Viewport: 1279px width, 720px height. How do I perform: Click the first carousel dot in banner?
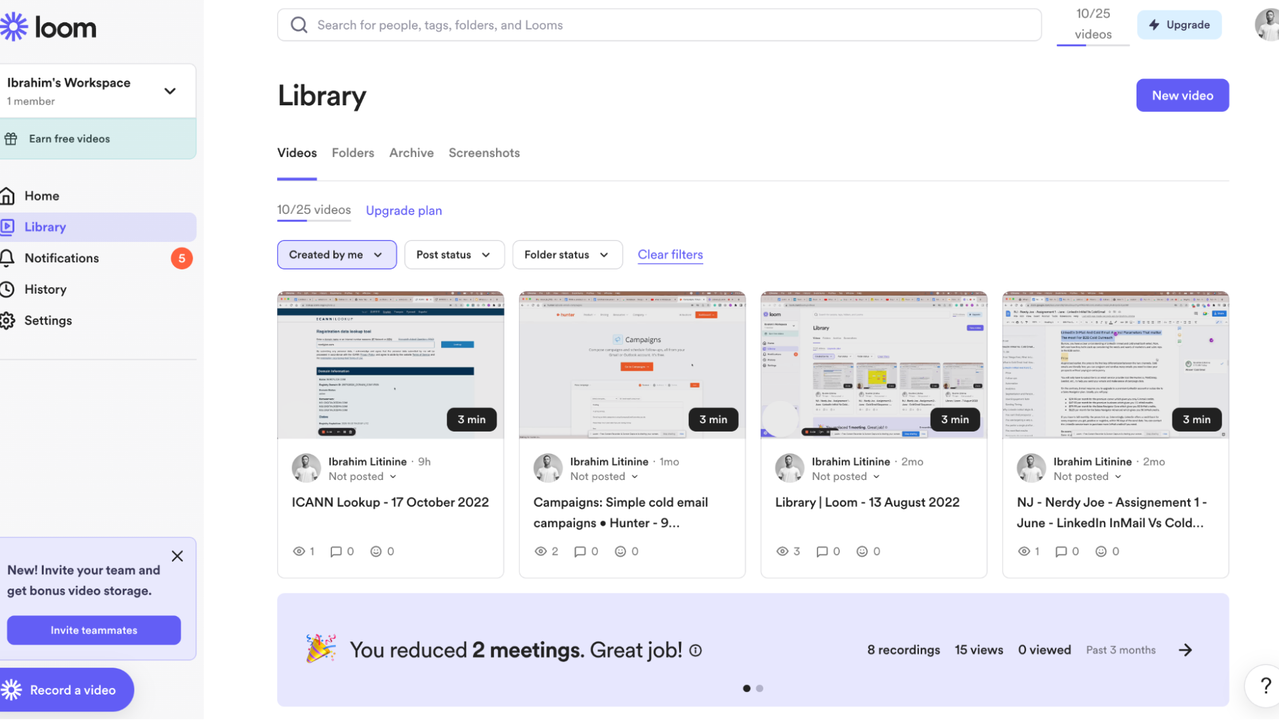(x=746, y=688)
